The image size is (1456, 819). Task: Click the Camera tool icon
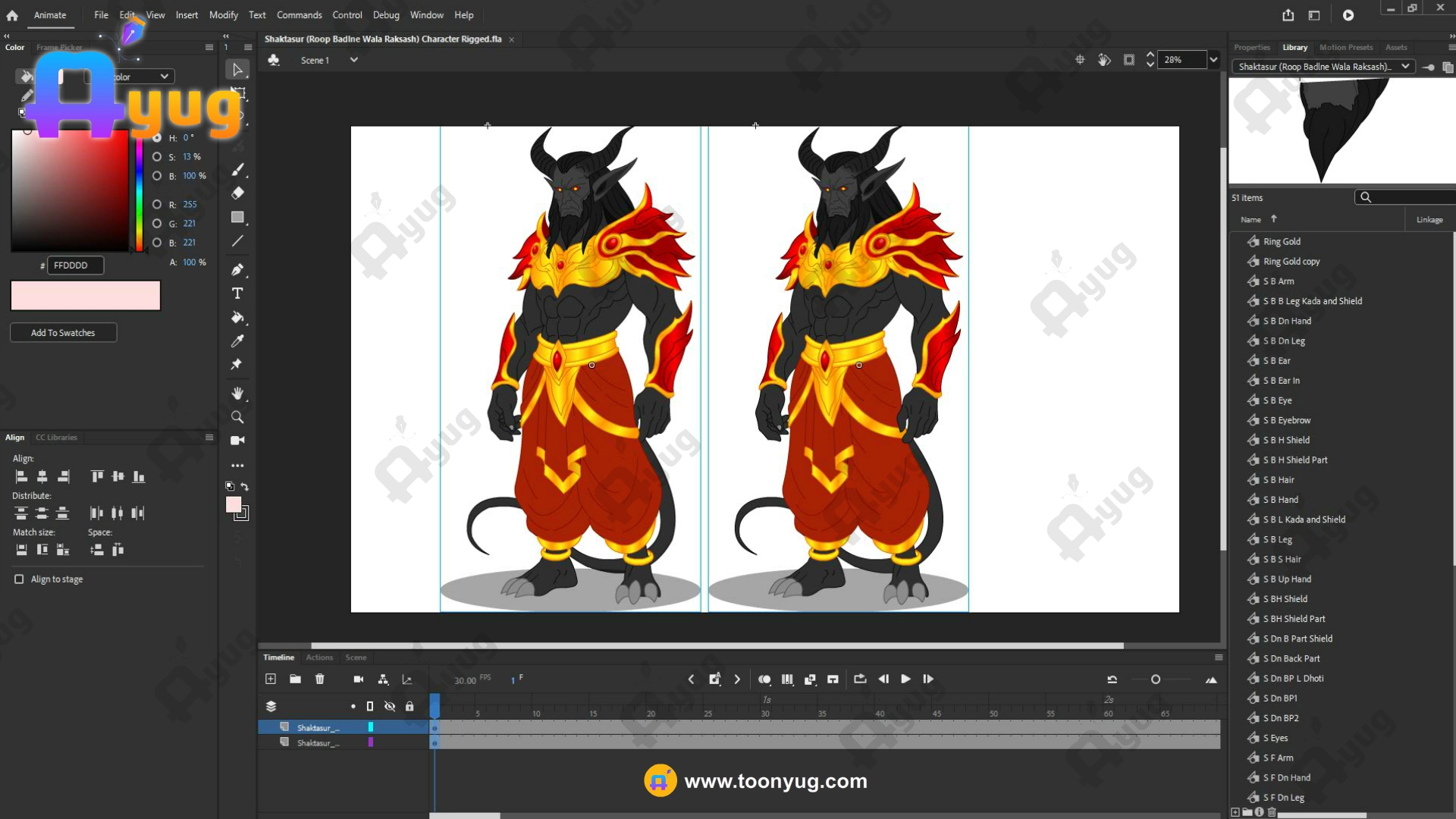tap(237, 441)
